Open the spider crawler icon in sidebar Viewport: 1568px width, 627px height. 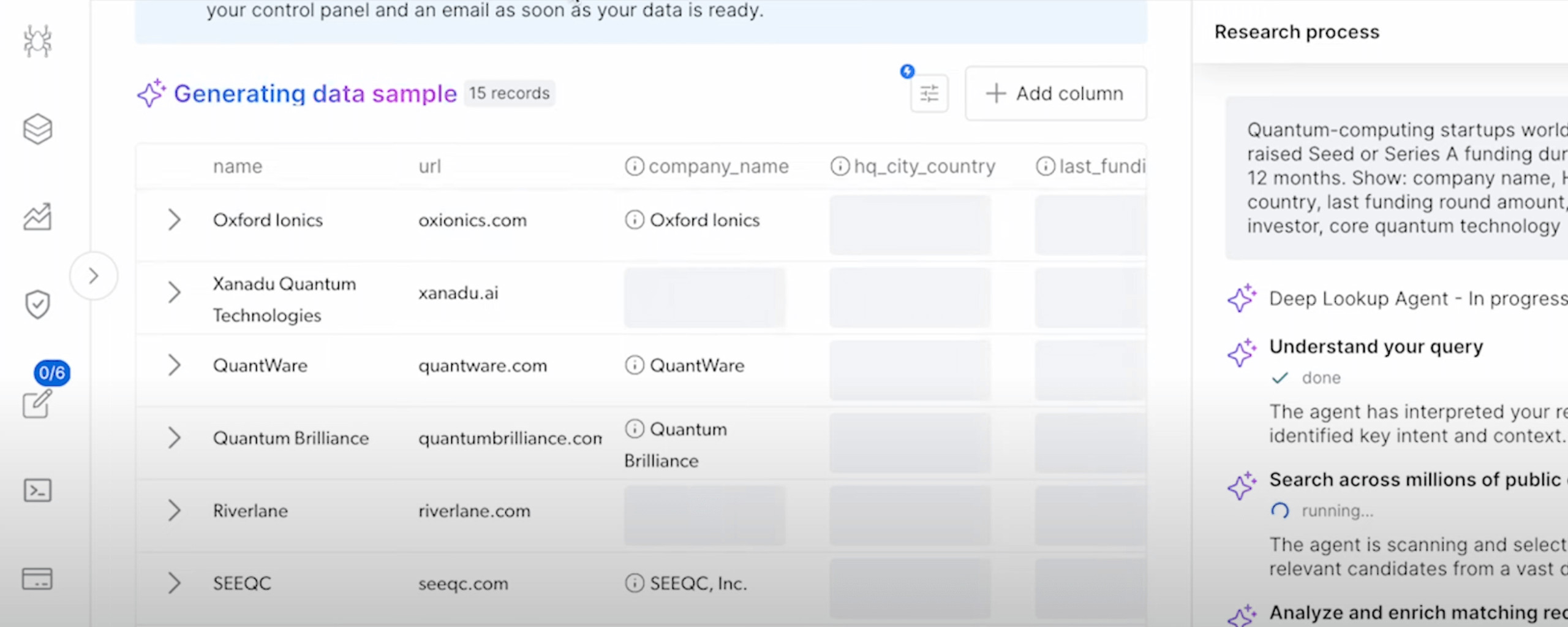click(x=37, y=41)
